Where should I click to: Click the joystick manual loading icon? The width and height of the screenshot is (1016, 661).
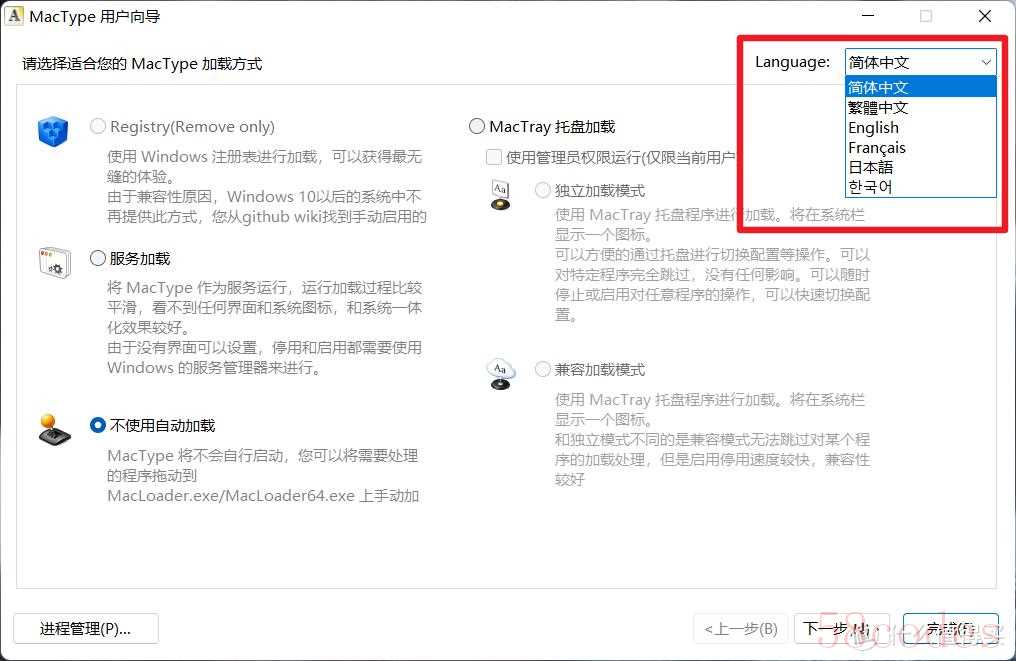tap(54, 429)
